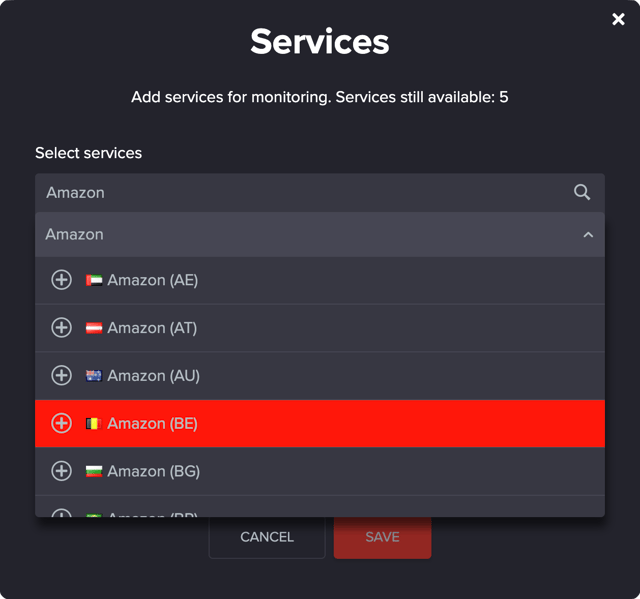Click the search magnifier icon
Viewport: 640px width, 599px height.
[x=582, y=192]
